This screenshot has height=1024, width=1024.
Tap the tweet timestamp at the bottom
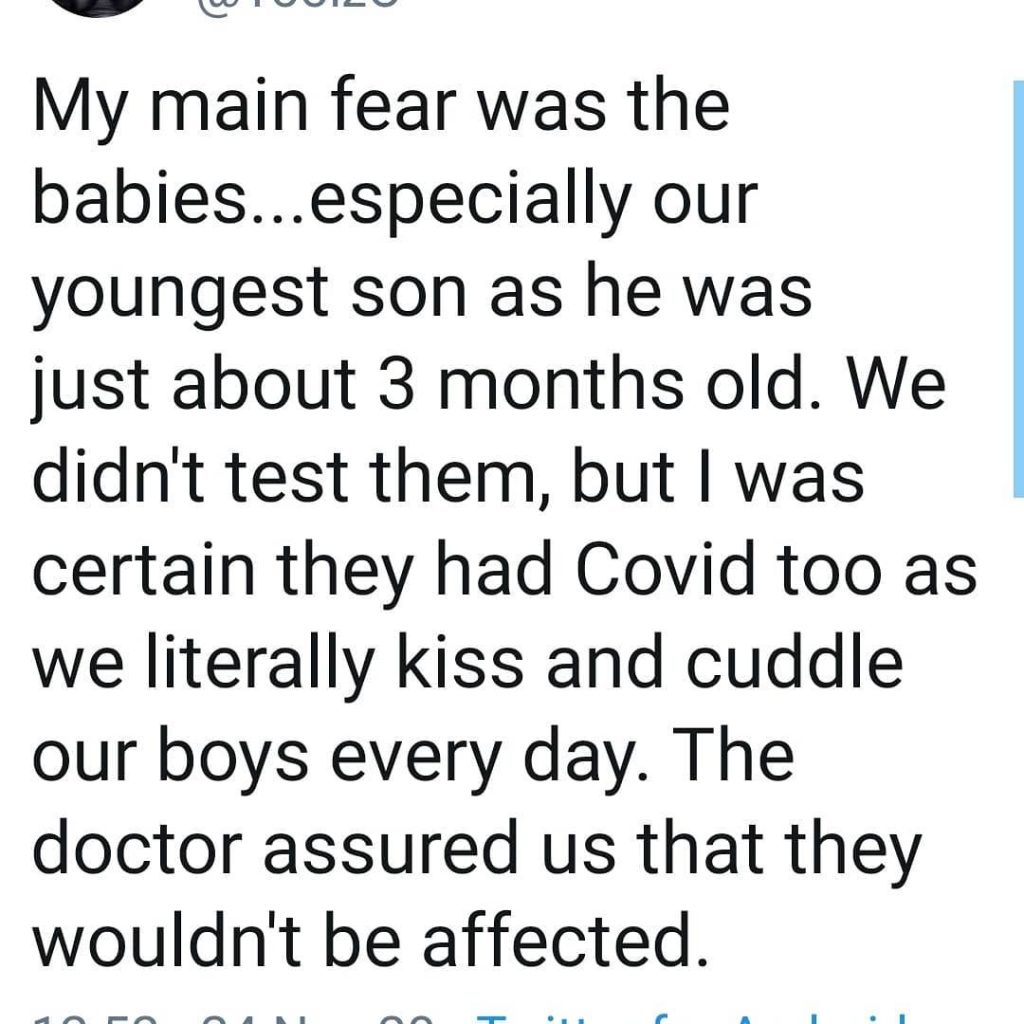coord(233,1018)
